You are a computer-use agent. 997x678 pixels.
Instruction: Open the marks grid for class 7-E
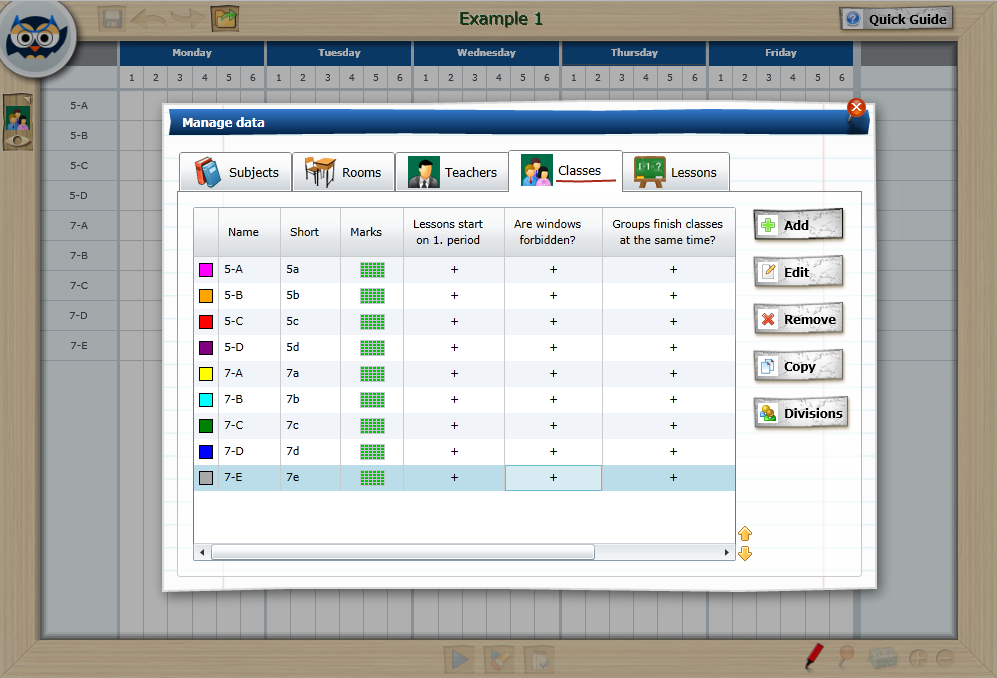tap(373, 478)
